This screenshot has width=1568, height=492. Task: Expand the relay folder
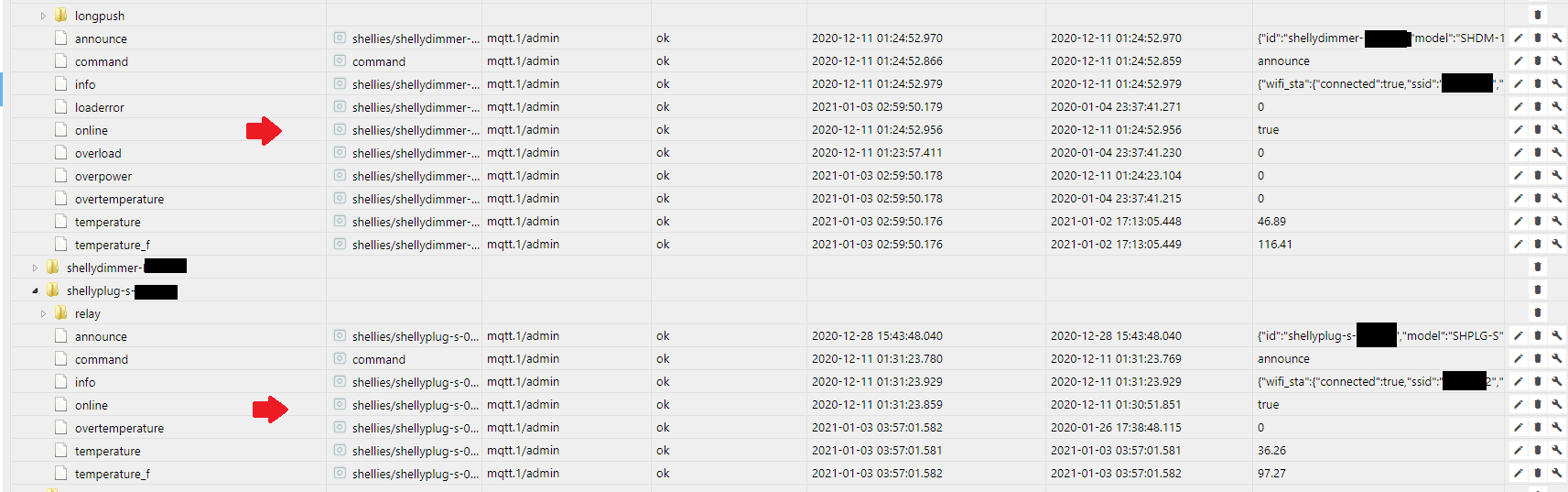tap(43, 313)
